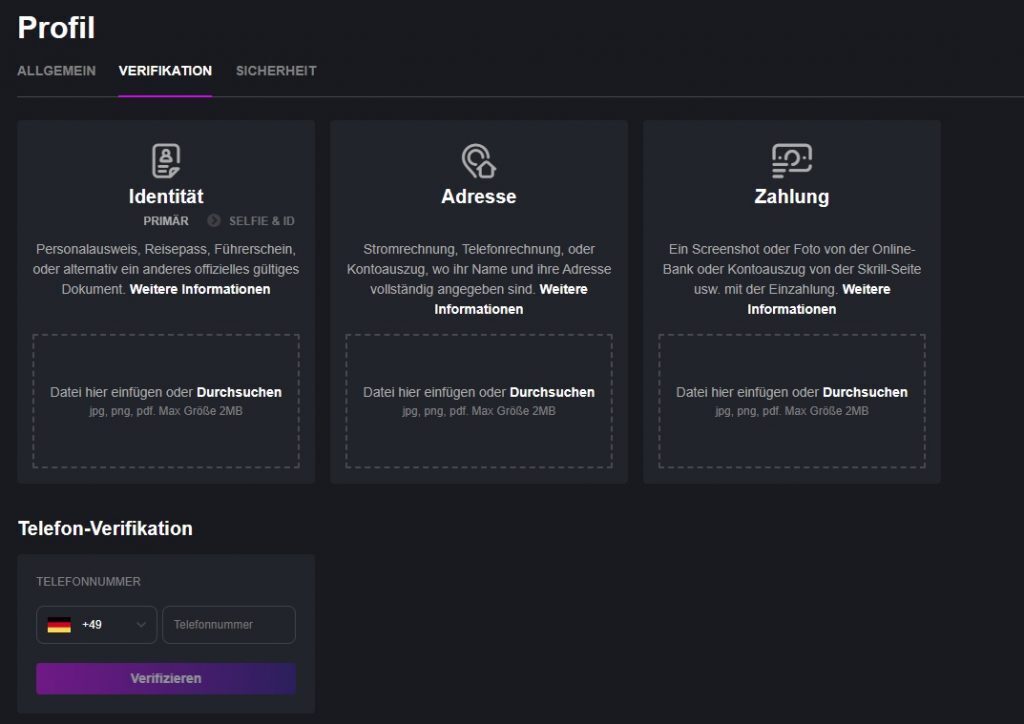The width and height of the screenshot is (1024, 724).
Task: Open the +49 country code dropdown
Action: tap(97, 625)
